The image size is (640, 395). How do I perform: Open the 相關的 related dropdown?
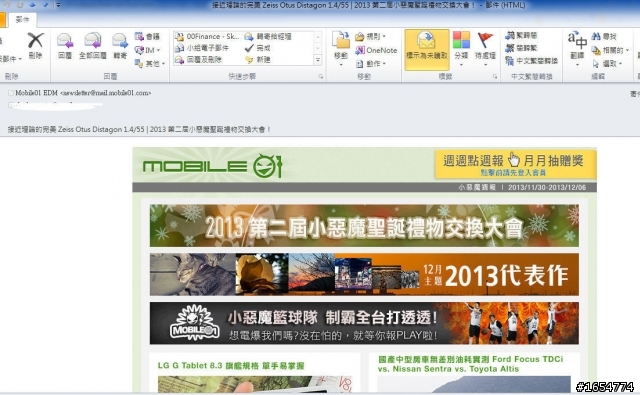[x=610, y=50]
